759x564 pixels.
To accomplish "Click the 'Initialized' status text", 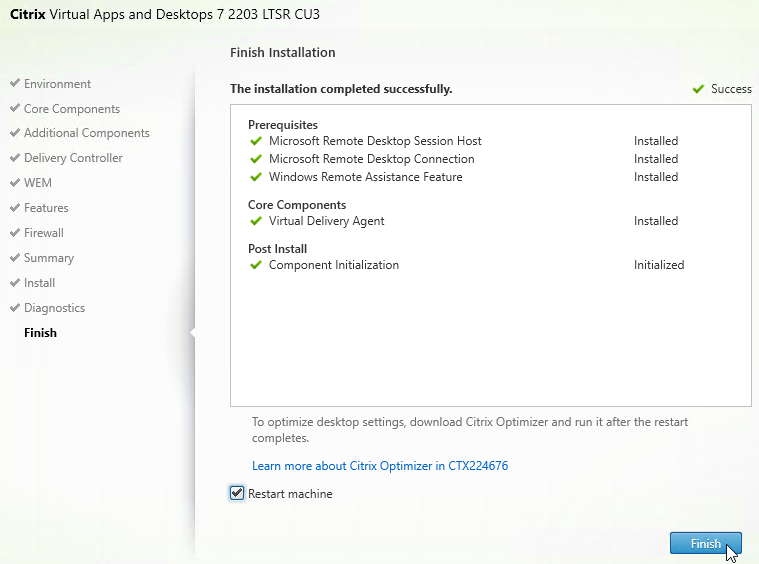I will click(659, 265).
